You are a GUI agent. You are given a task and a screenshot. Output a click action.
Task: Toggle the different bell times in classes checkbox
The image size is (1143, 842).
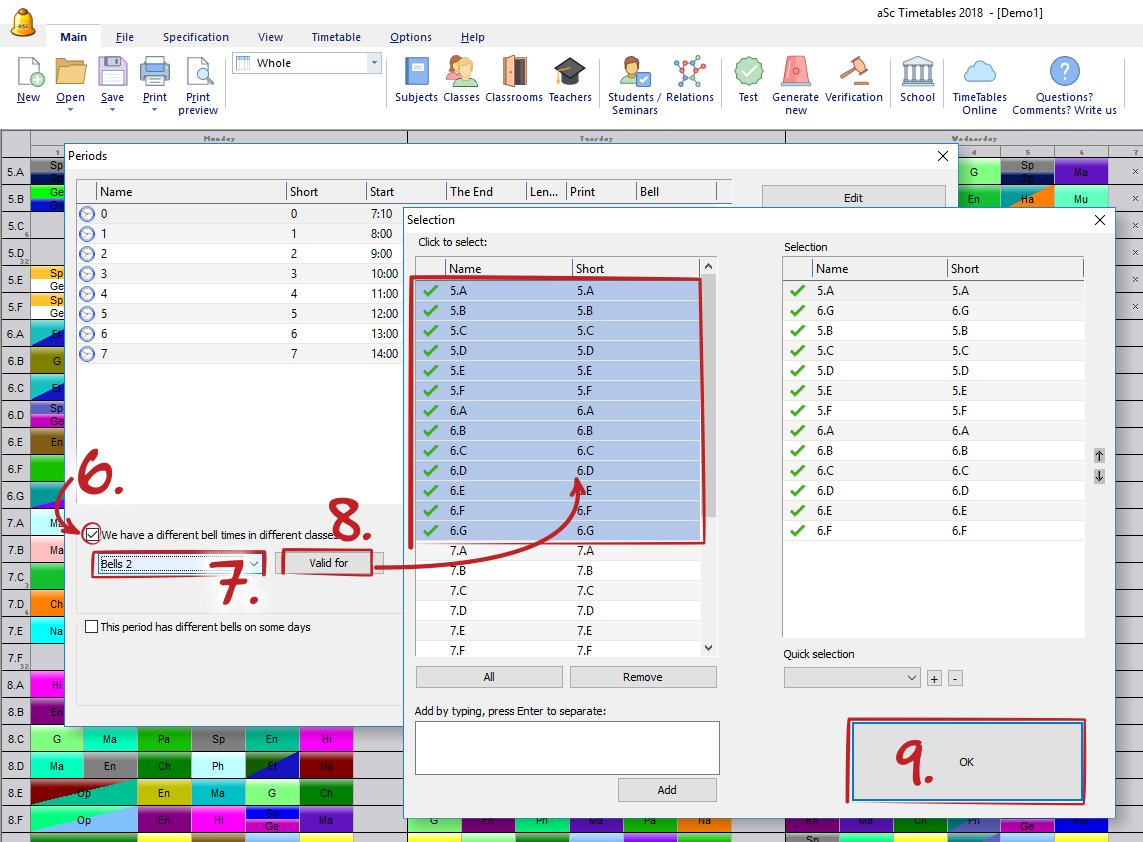tap(92, 534)
